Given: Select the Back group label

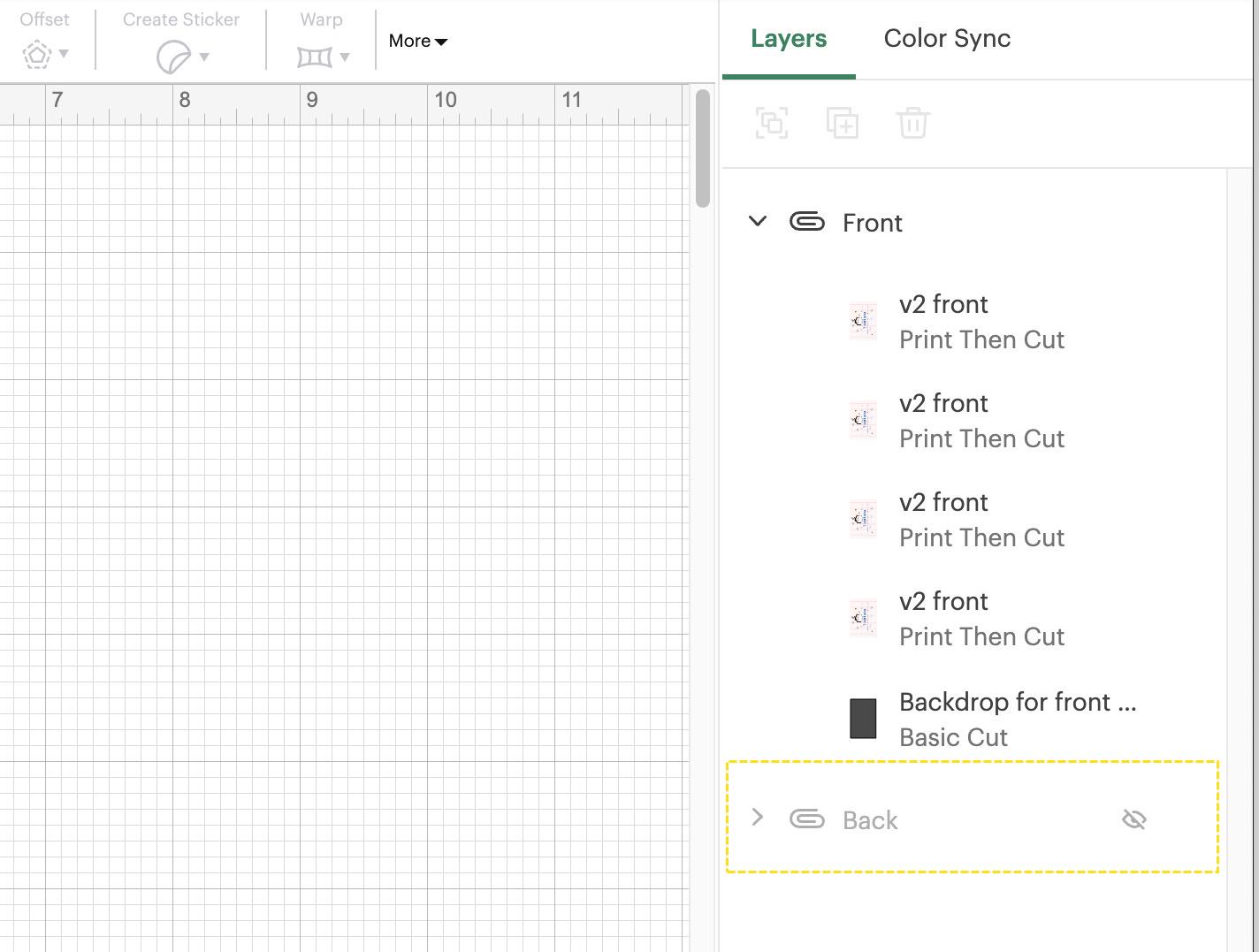Looking at the screenshot, I should click(x=870, y=820).
